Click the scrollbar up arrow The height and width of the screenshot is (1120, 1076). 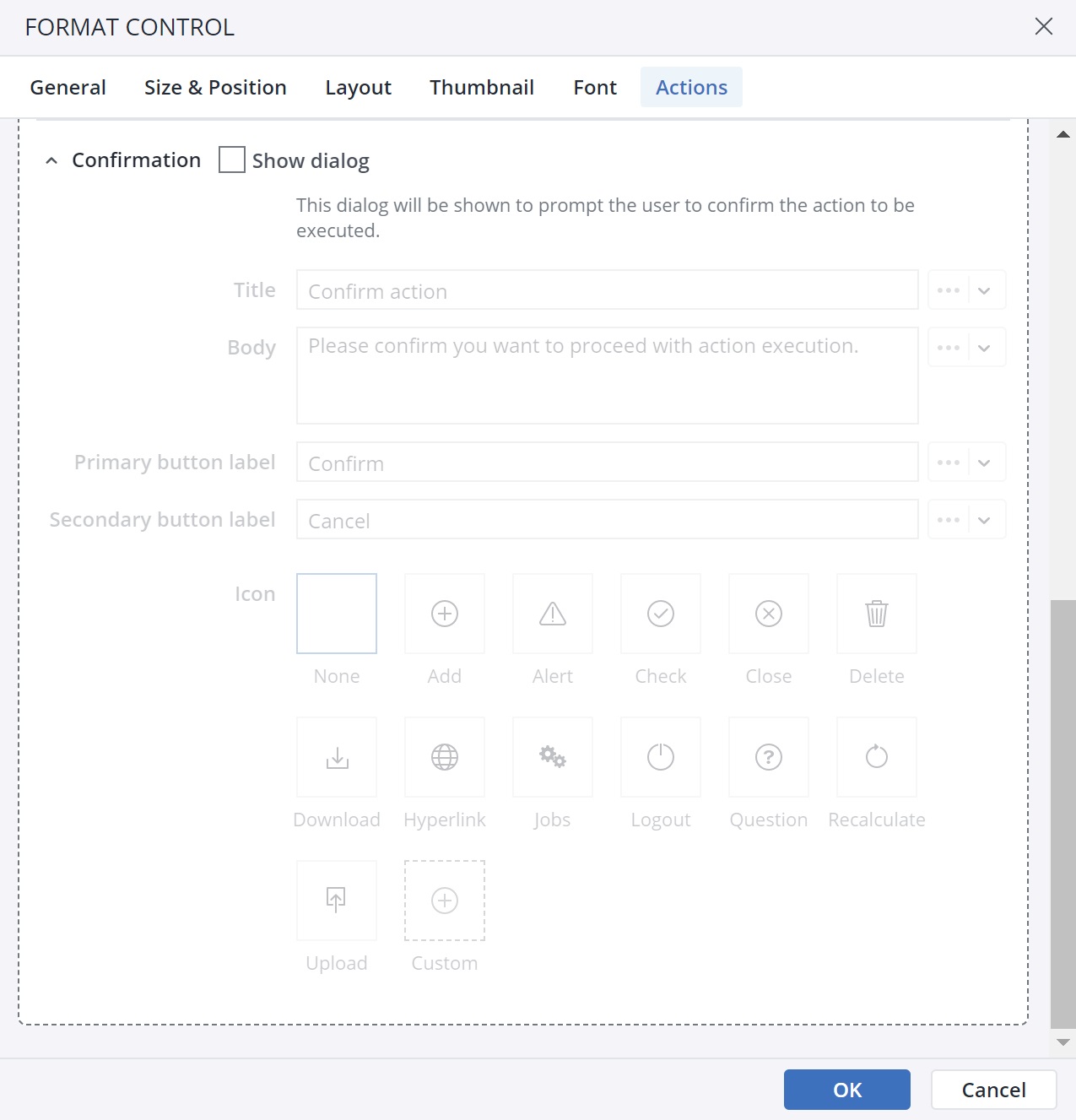coord(1063,134)
